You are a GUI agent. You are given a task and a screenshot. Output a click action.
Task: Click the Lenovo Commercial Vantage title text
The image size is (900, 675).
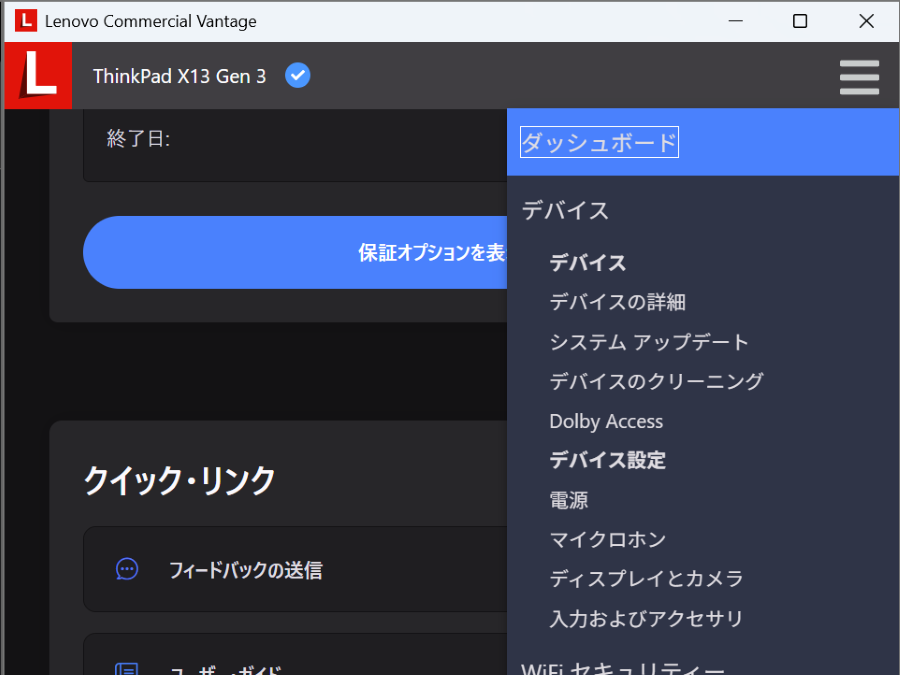tap(151, 22)
